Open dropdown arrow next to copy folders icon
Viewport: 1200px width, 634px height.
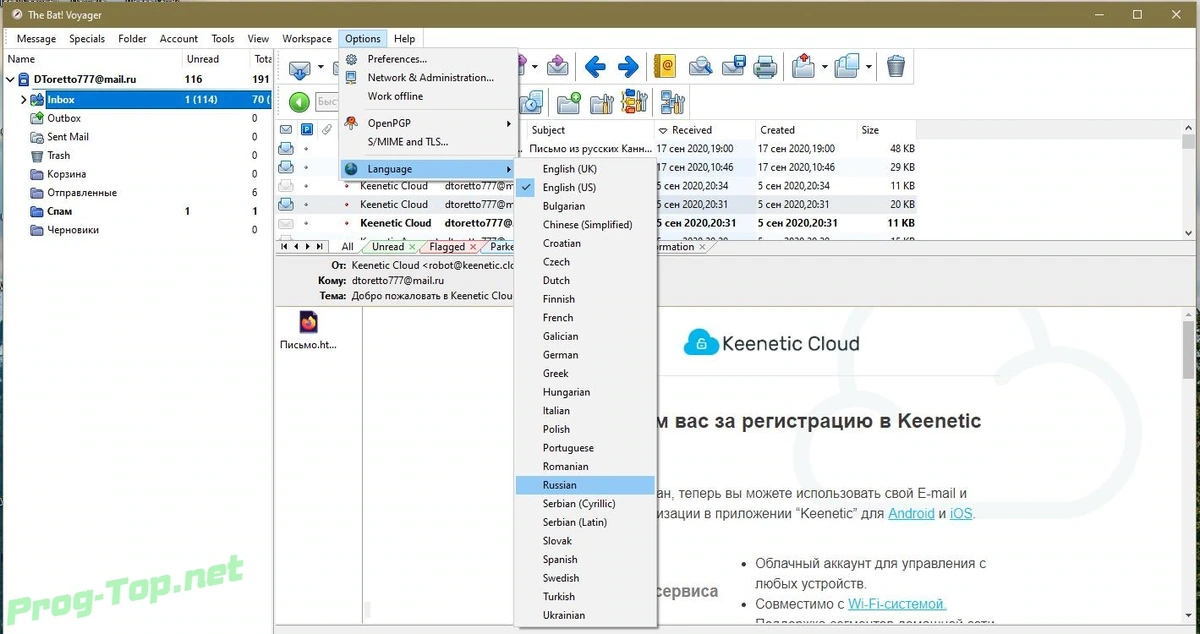868,67
